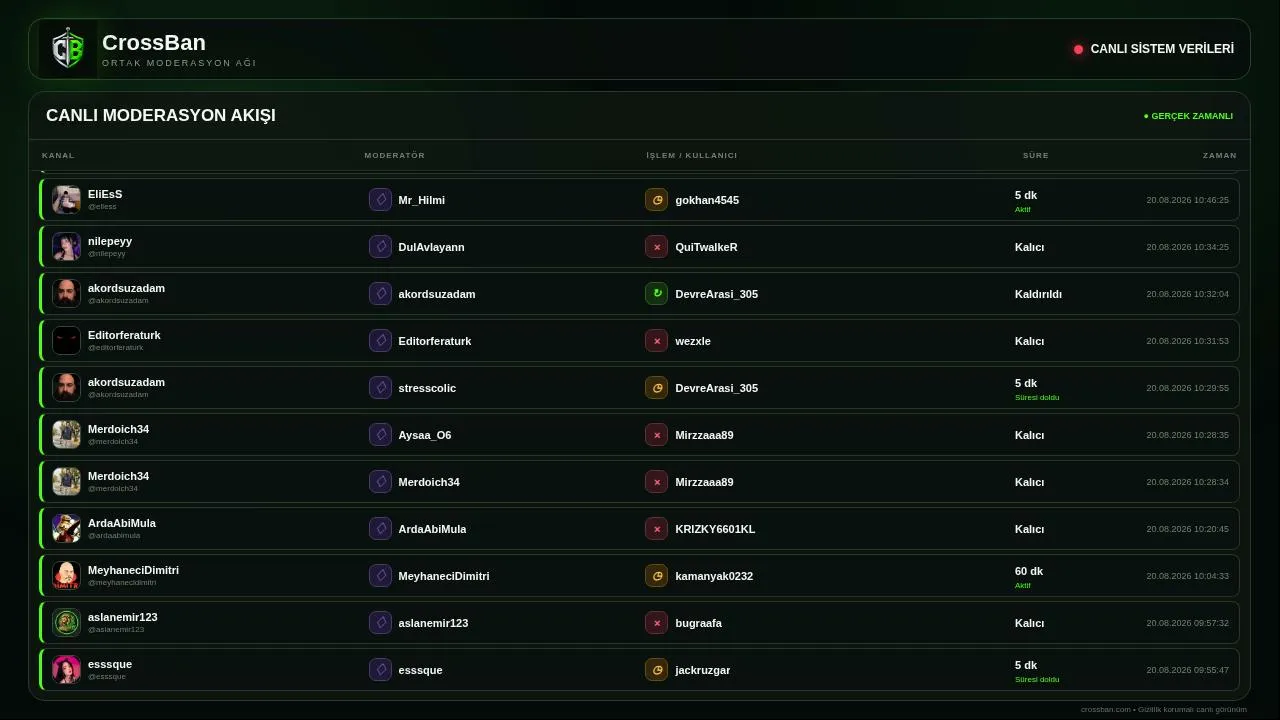The image size is (1280, 720).
Task: Click the Editorferaturk channel name
Action: [124, 335]
